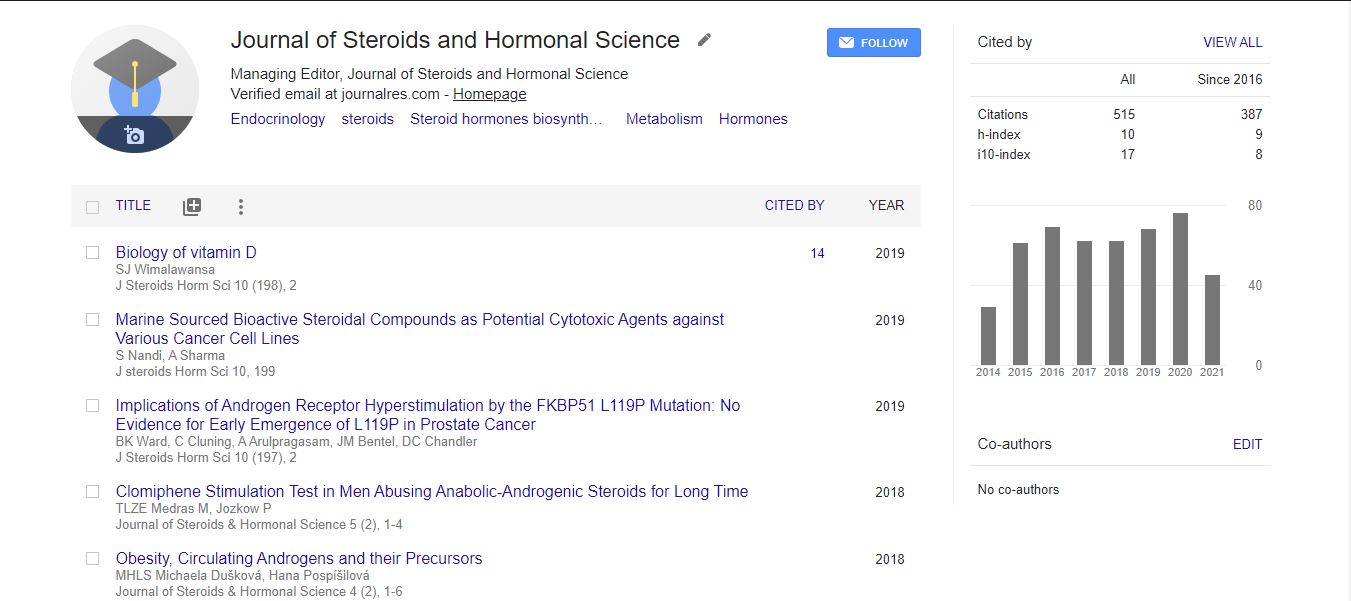Open the Endocrinology interest tag
The width and height of the screenshot is (1351, 601).
pos(278,119)
